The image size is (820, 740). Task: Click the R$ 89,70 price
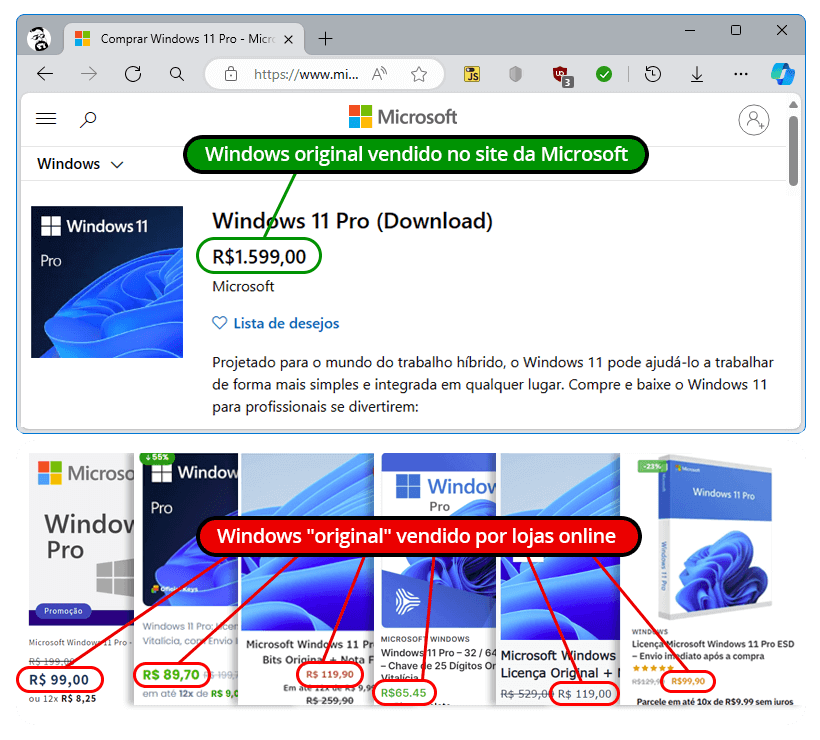[x=170, y=675]
